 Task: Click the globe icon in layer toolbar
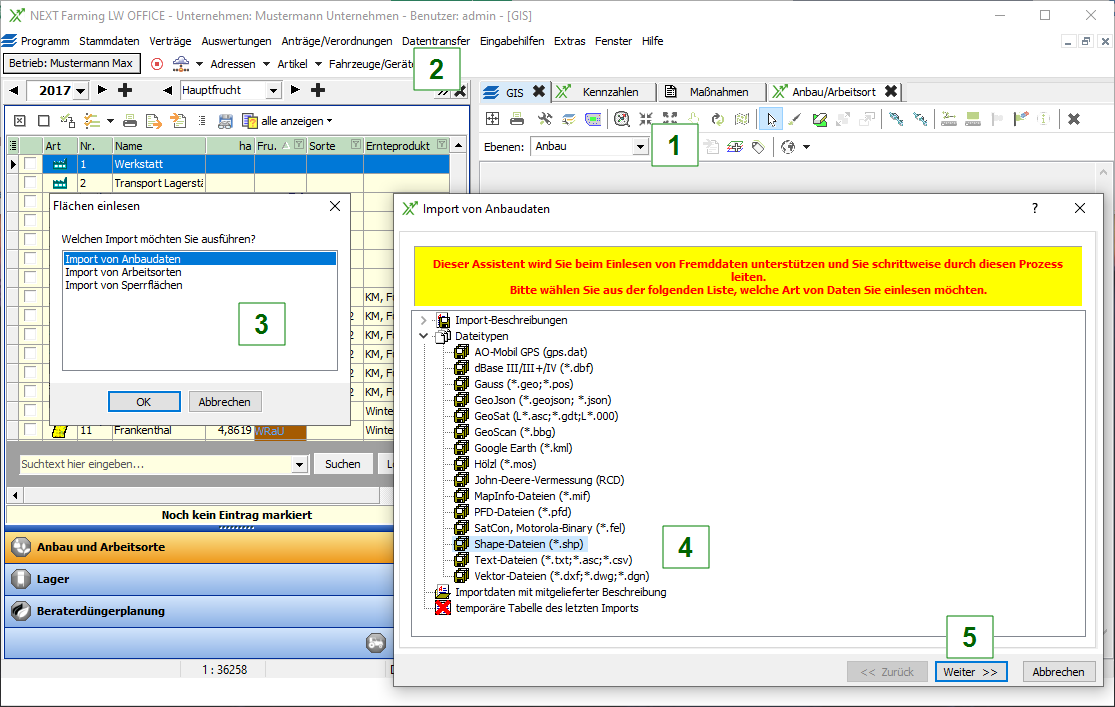(x=787, y=147)
